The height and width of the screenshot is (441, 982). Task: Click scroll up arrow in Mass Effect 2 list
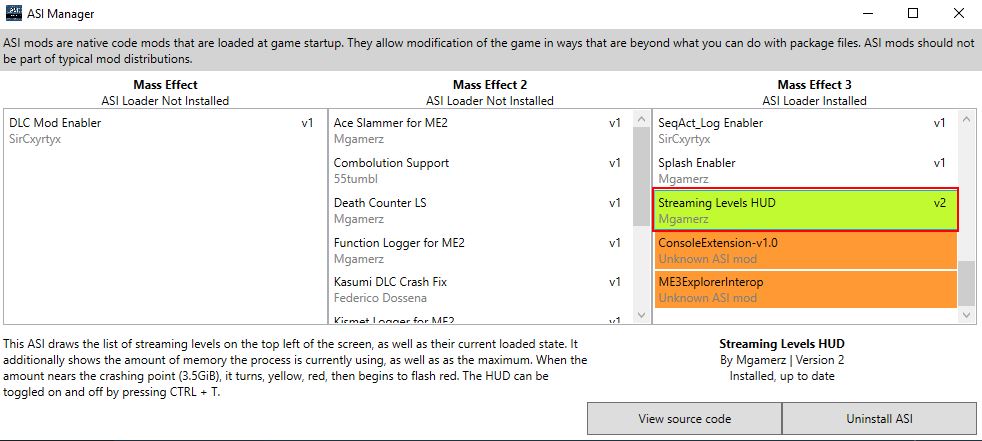(641, 119)
